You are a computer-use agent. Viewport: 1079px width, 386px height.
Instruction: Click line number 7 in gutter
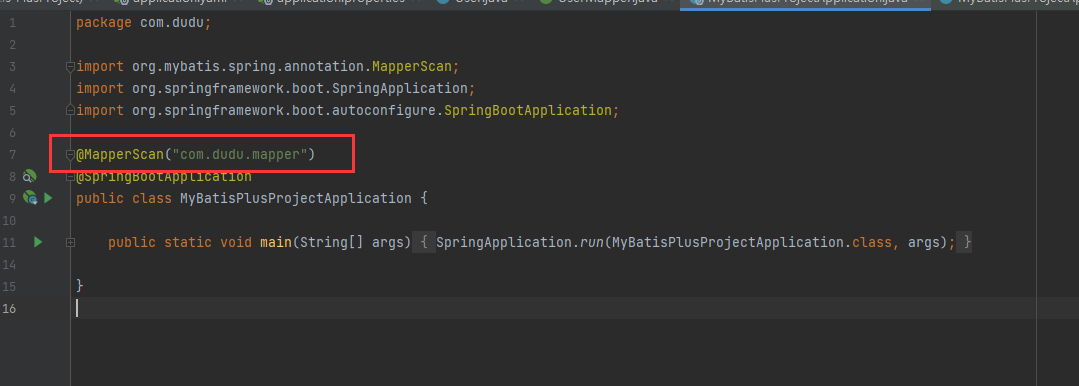coord(13,155)
